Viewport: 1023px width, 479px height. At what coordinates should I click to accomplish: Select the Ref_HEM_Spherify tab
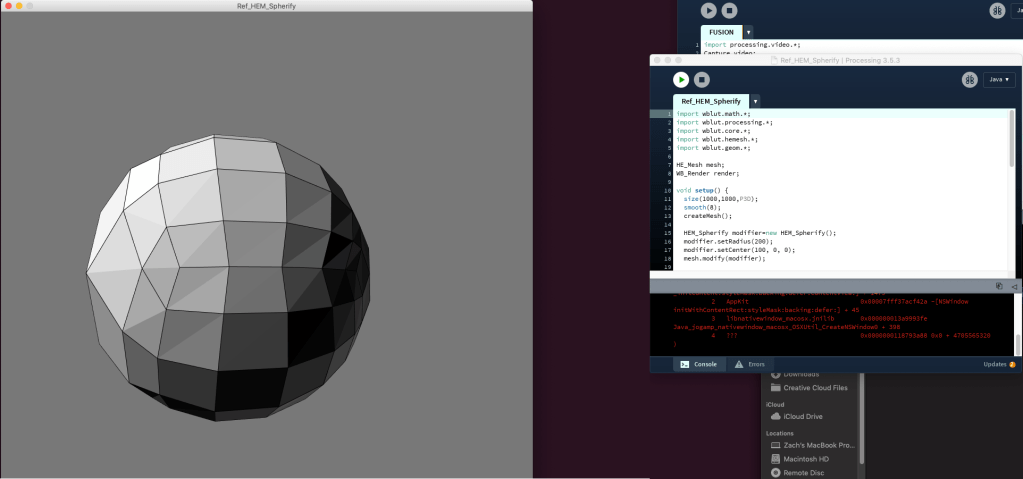click(711, 101)
